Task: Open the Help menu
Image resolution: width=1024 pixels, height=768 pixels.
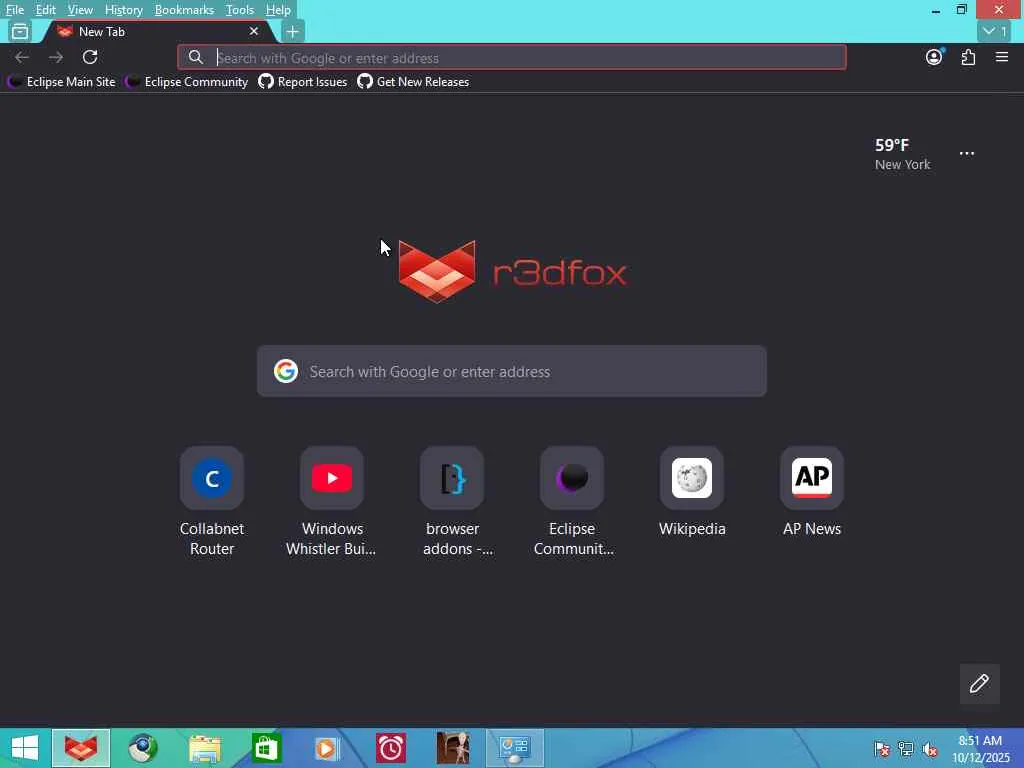Action: click(278, 10)
